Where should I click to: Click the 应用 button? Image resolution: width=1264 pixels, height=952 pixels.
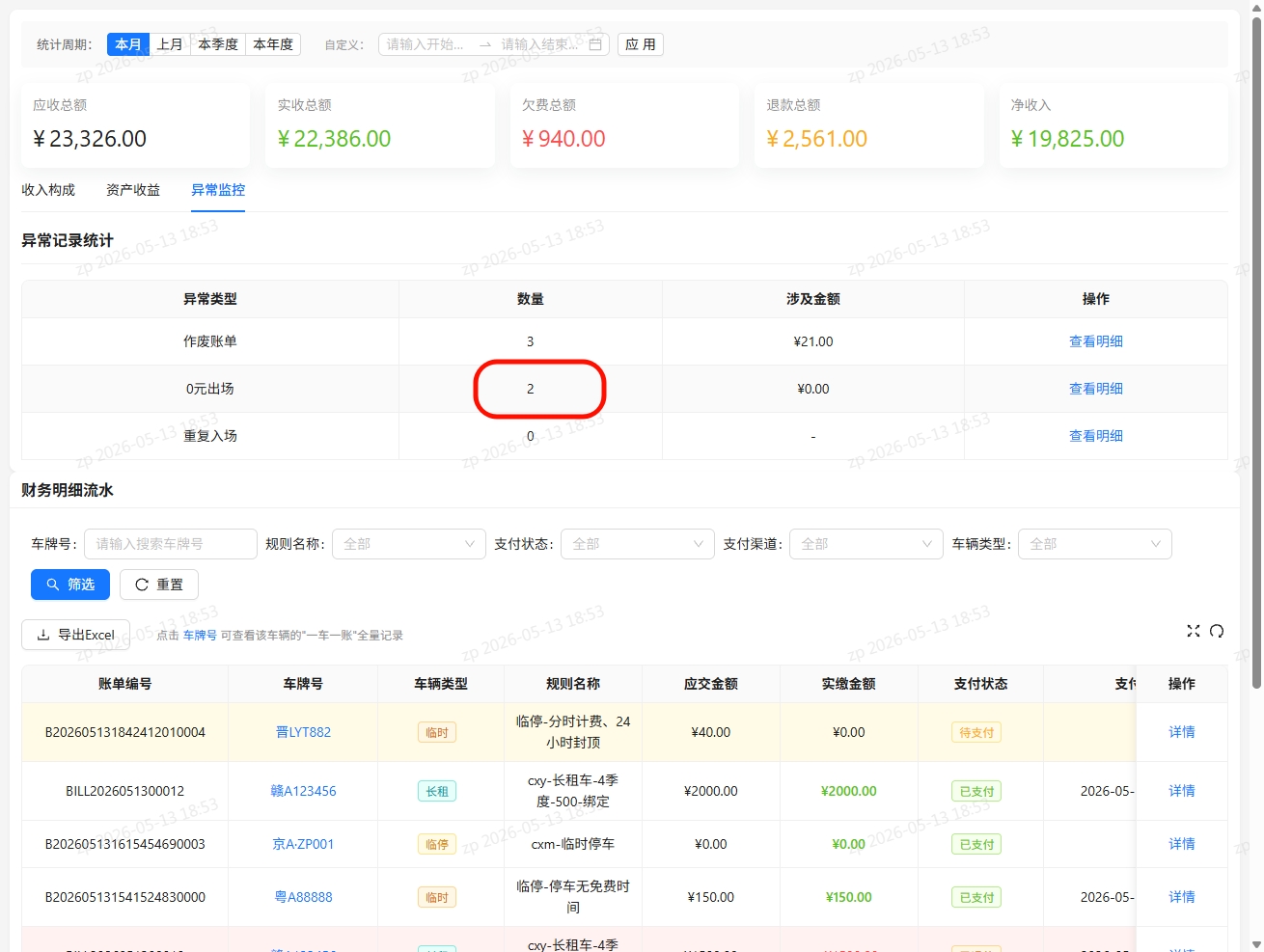click(641, 44)
